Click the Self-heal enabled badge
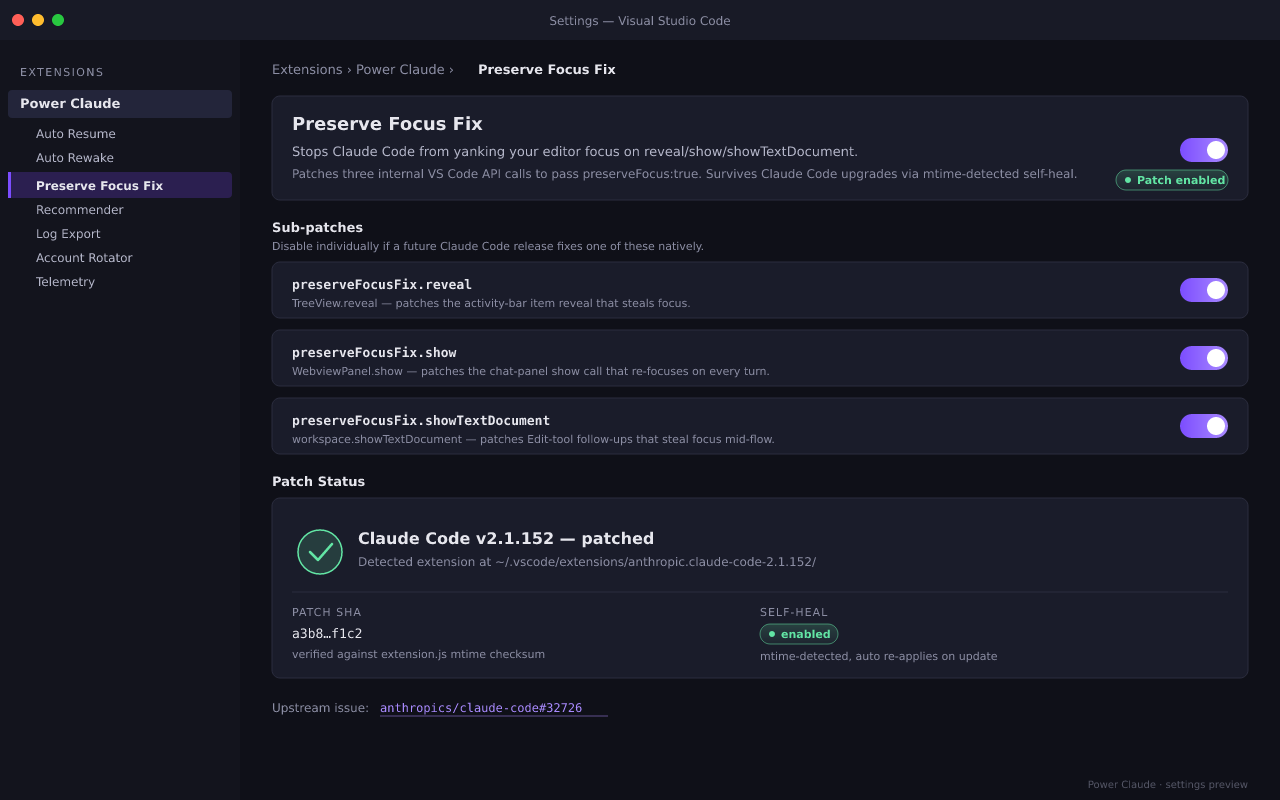Screen dimensions: 1280x800 click(799, 634)
